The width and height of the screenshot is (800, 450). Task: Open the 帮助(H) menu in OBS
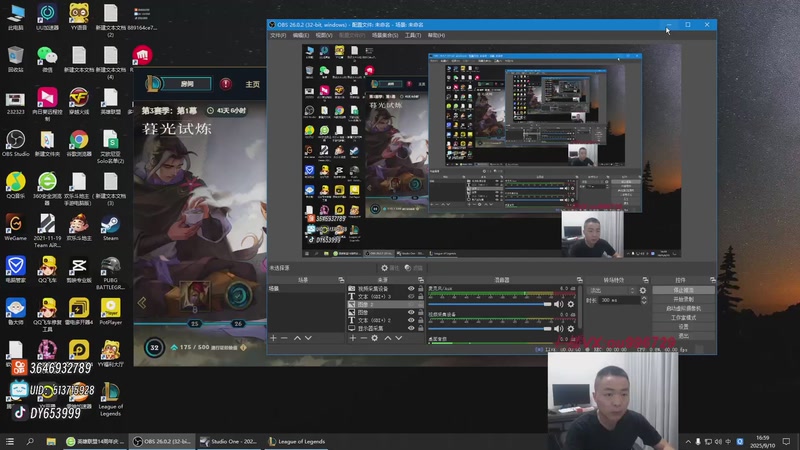[x=436, y=35]
